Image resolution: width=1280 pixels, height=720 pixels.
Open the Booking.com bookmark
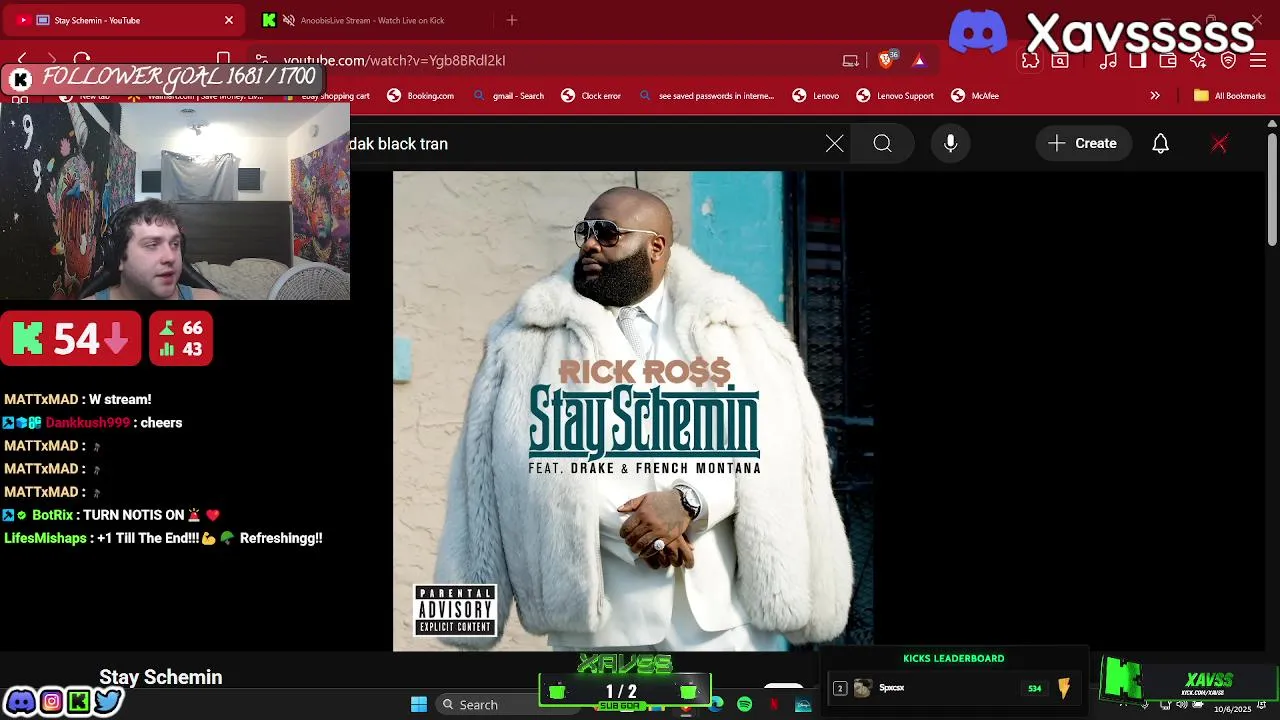point(421,96)
